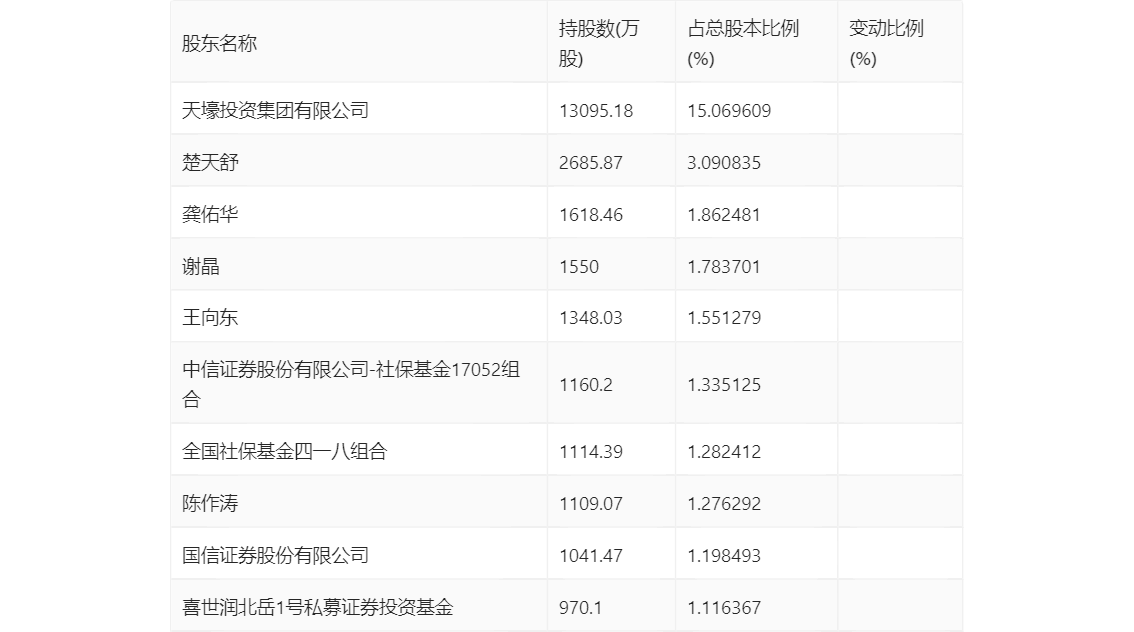Click percentage value 1.282412

coord(724,452)
